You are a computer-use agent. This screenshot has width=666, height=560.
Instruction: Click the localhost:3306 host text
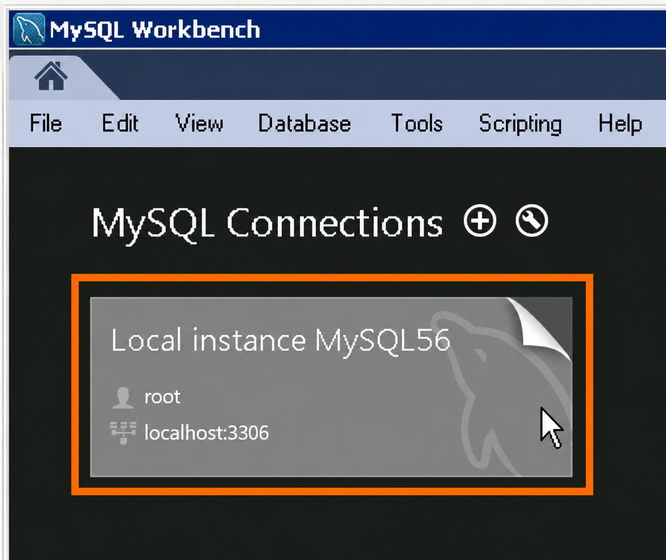[x=206, y=433]
